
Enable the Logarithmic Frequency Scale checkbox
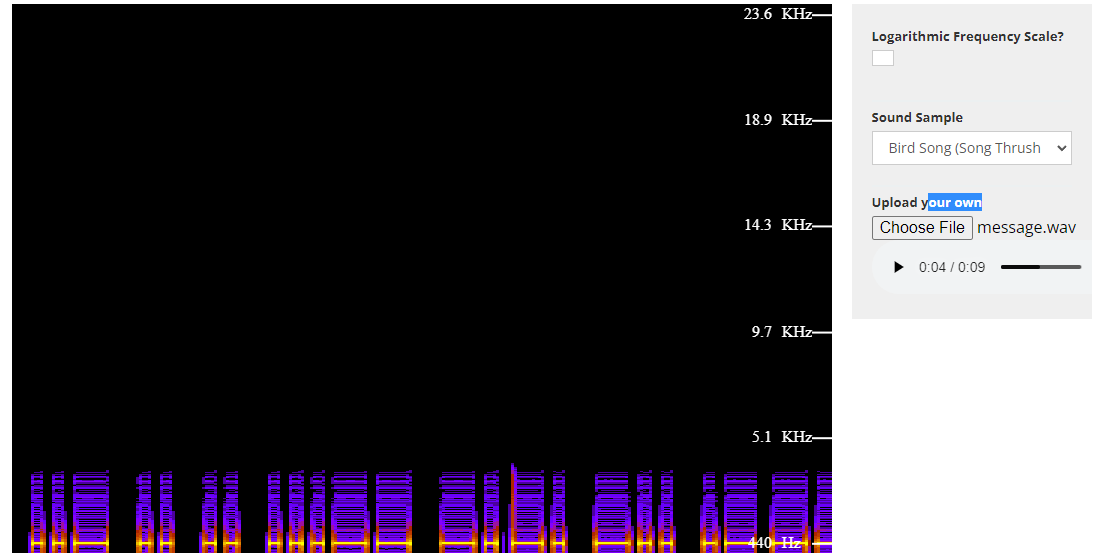(882, 58)
